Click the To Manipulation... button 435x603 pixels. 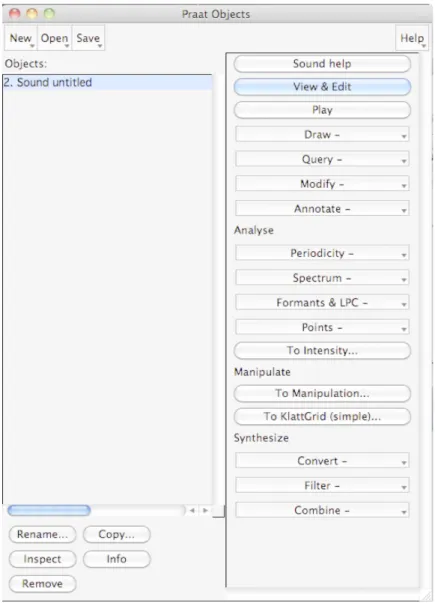point(322,393)
